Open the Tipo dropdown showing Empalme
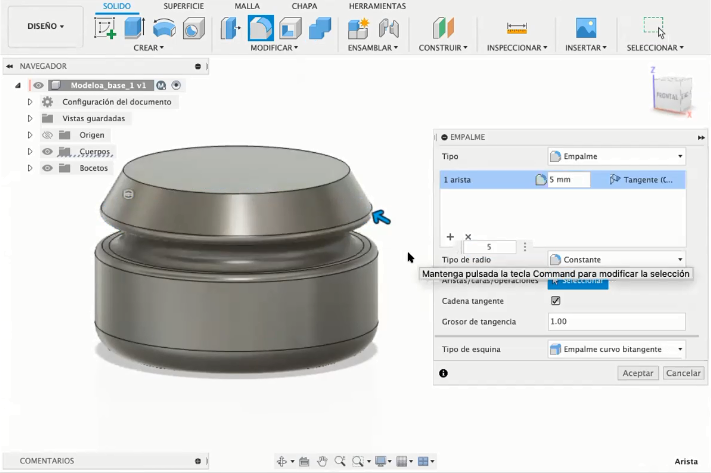The height and width of the screenshot is (473, 711). (x=616, y=157)
